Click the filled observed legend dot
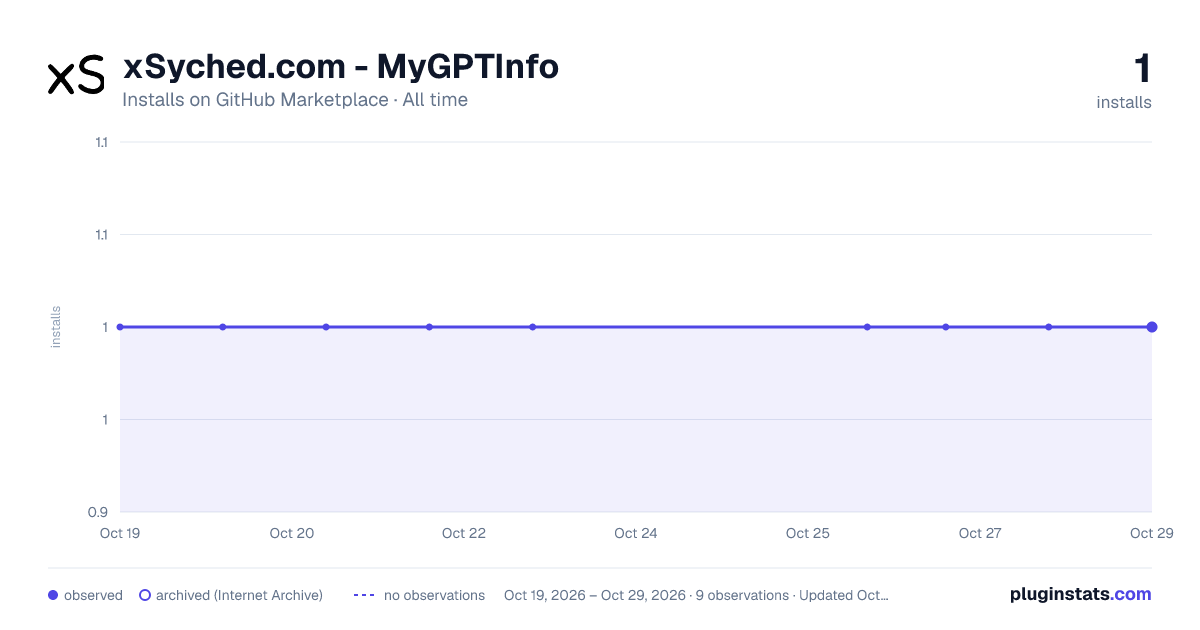This screenshot has width=1200, height=630. point(53,595)
